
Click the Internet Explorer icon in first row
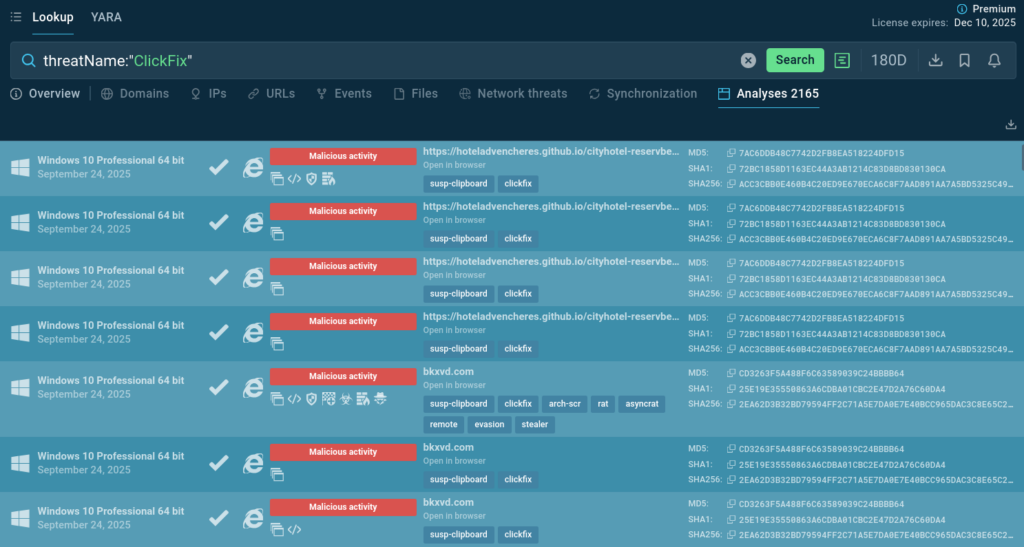253,167
